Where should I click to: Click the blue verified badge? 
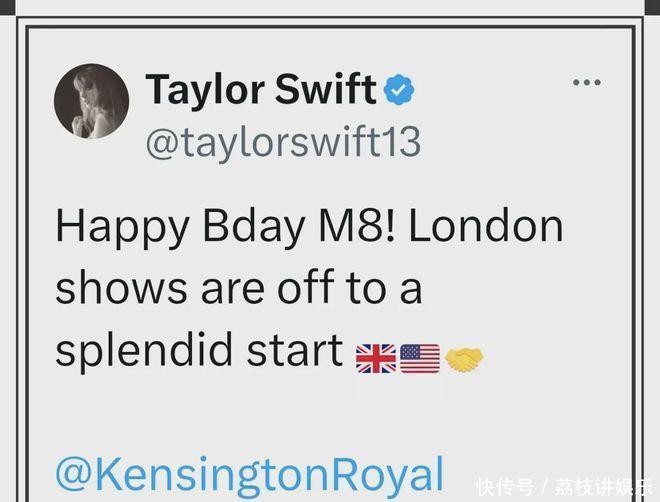pos(399,89)
